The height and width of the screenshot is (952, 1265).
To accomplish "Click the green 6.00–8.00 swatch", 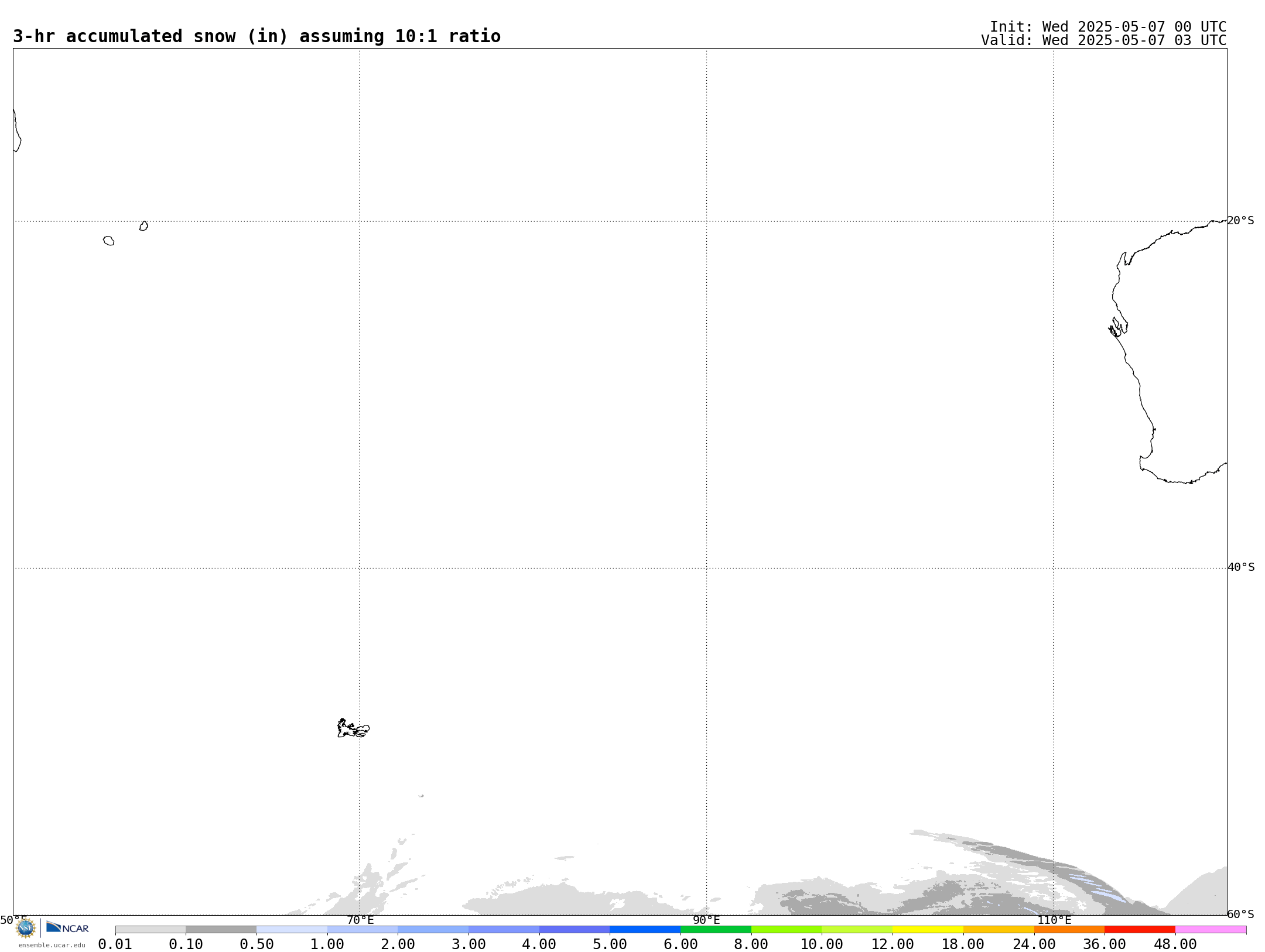I will 716,930.
